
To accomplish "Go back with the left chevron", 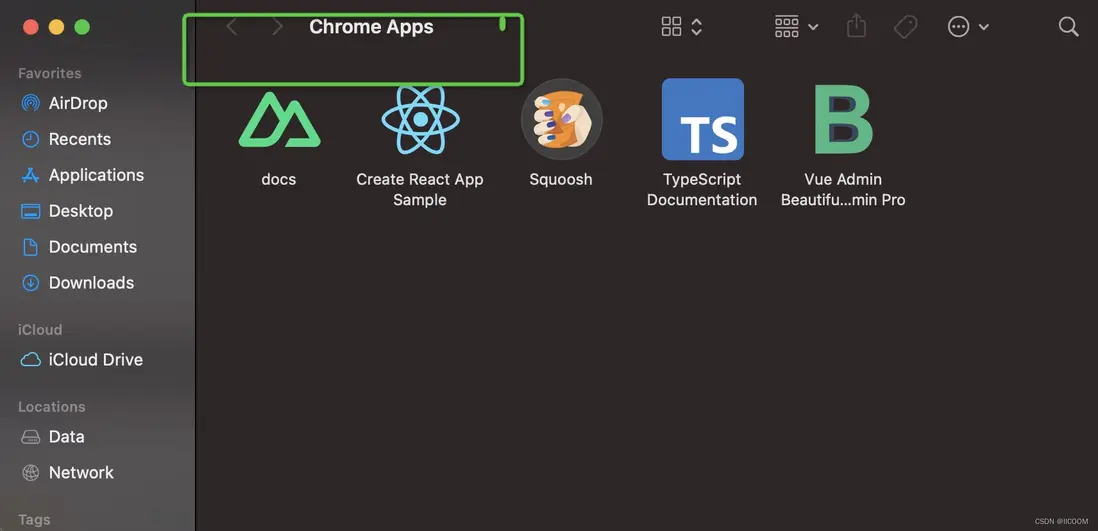I will (x=232, y=27).
